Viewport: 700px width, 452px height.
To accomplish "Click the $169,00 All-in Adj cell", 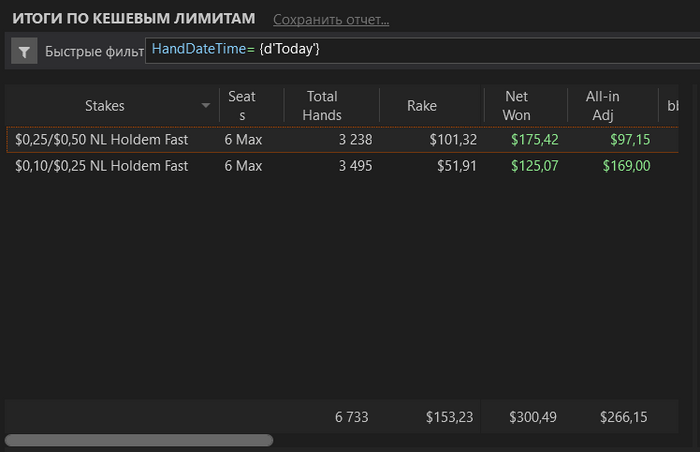I will (x=626, y=166).
